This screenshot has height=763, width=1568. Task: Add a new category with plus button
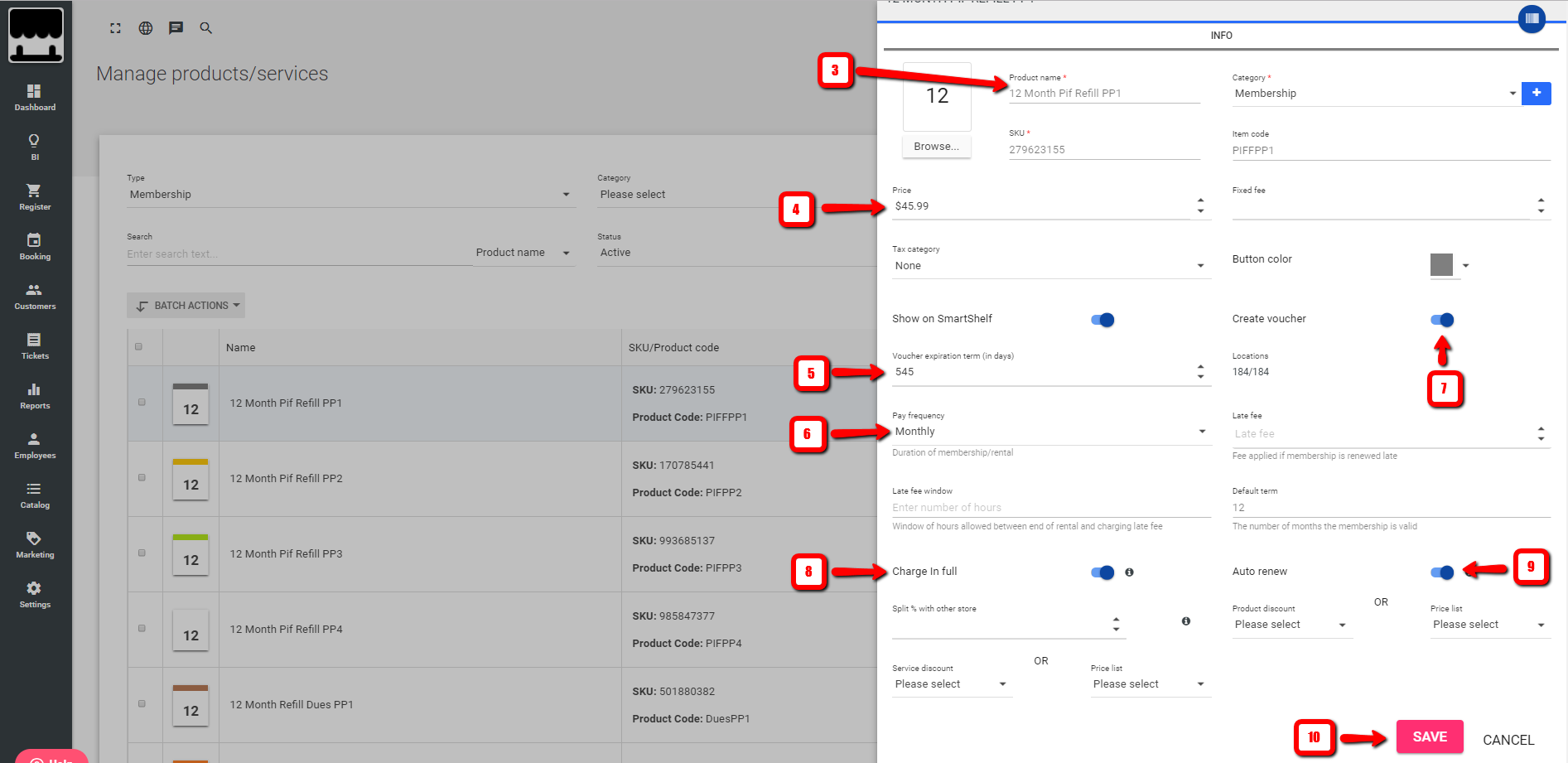point(1536,93)
